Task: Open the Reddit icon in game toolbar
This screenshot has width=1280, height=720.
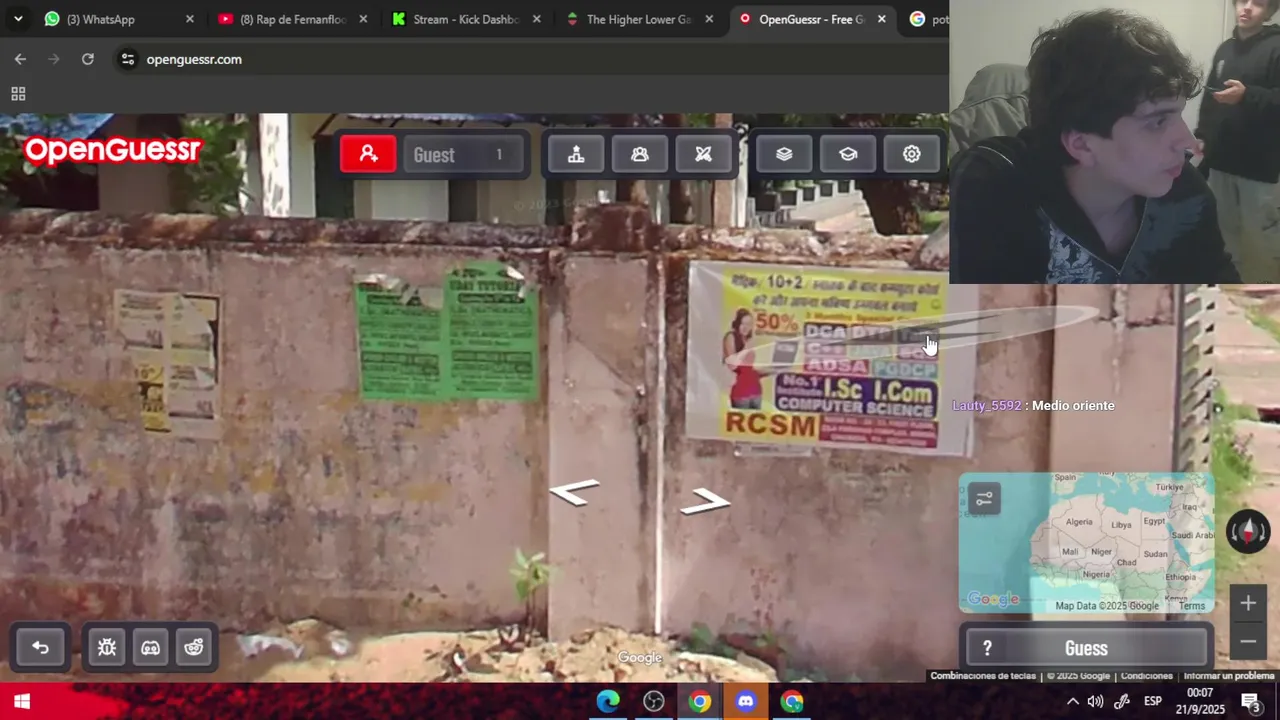Action: tap(194, 647)
